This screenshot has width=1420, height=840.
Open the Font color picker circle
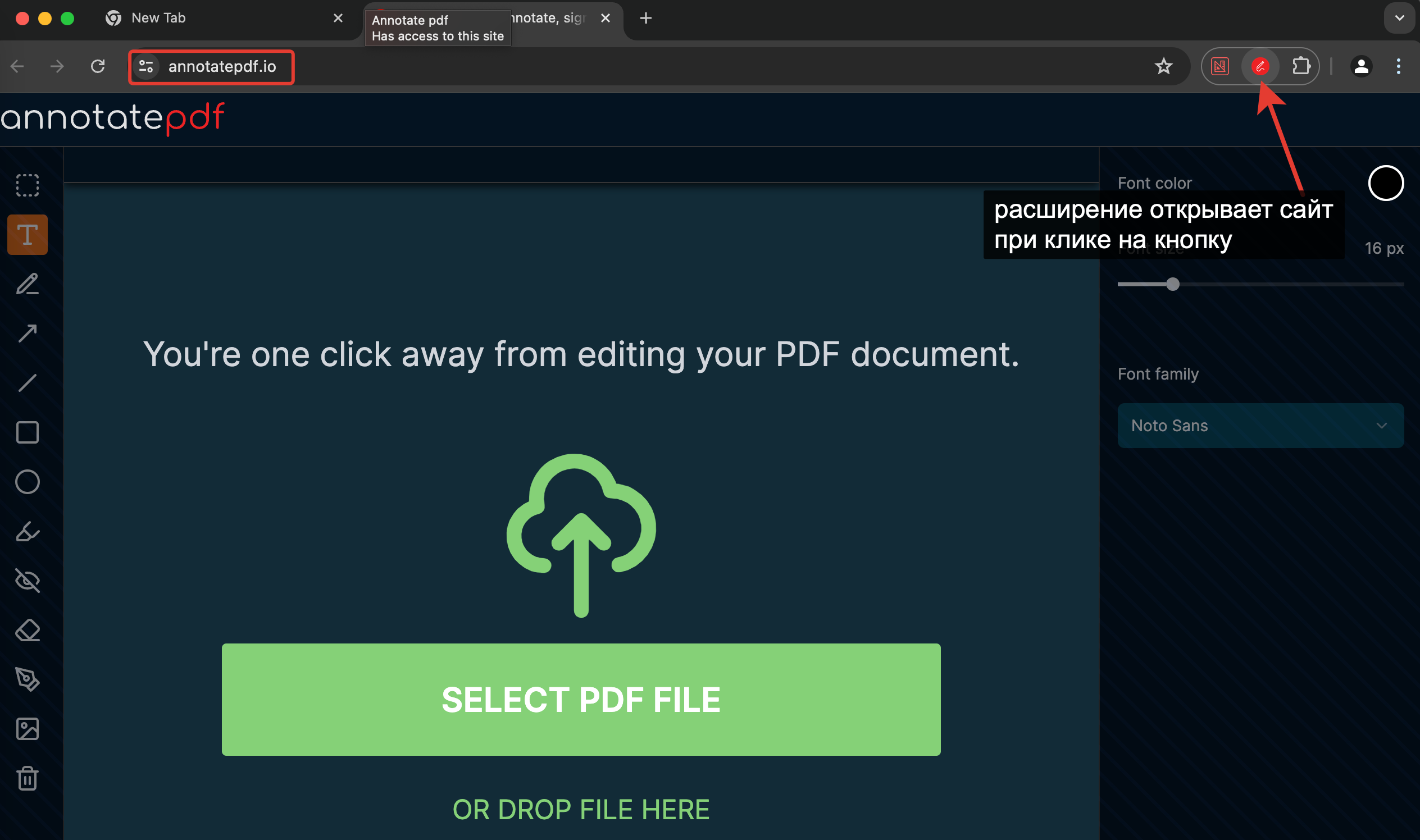[1386, 183]
